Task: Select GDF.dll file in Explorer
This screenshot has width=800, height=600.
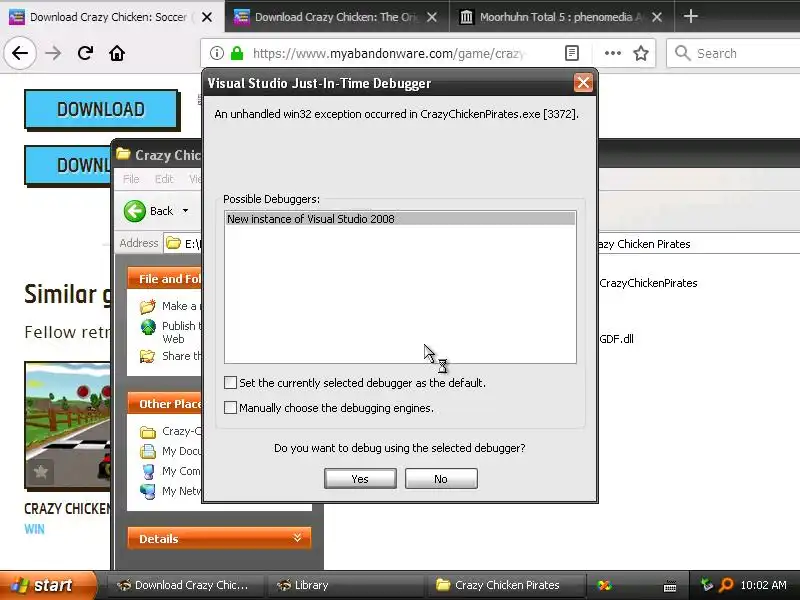Action: [x=616, y=339]
